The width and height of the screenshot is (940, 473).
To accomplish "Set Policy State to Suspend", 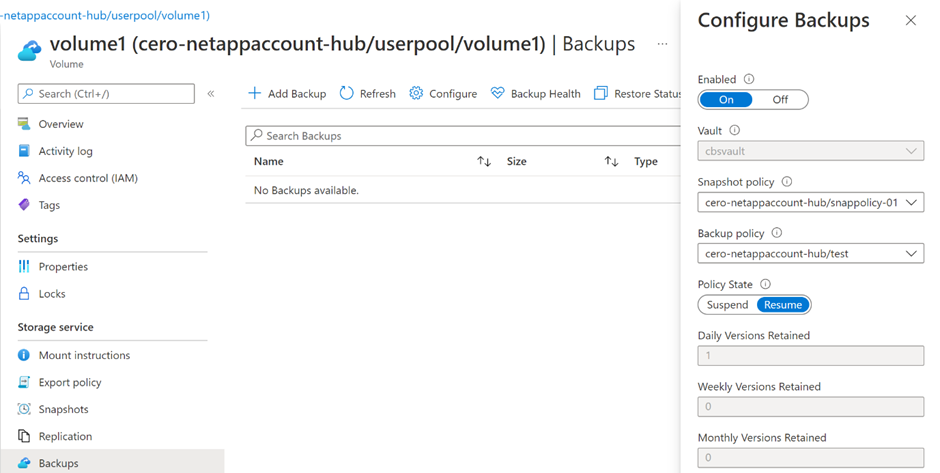I will [x=727, y=304].
